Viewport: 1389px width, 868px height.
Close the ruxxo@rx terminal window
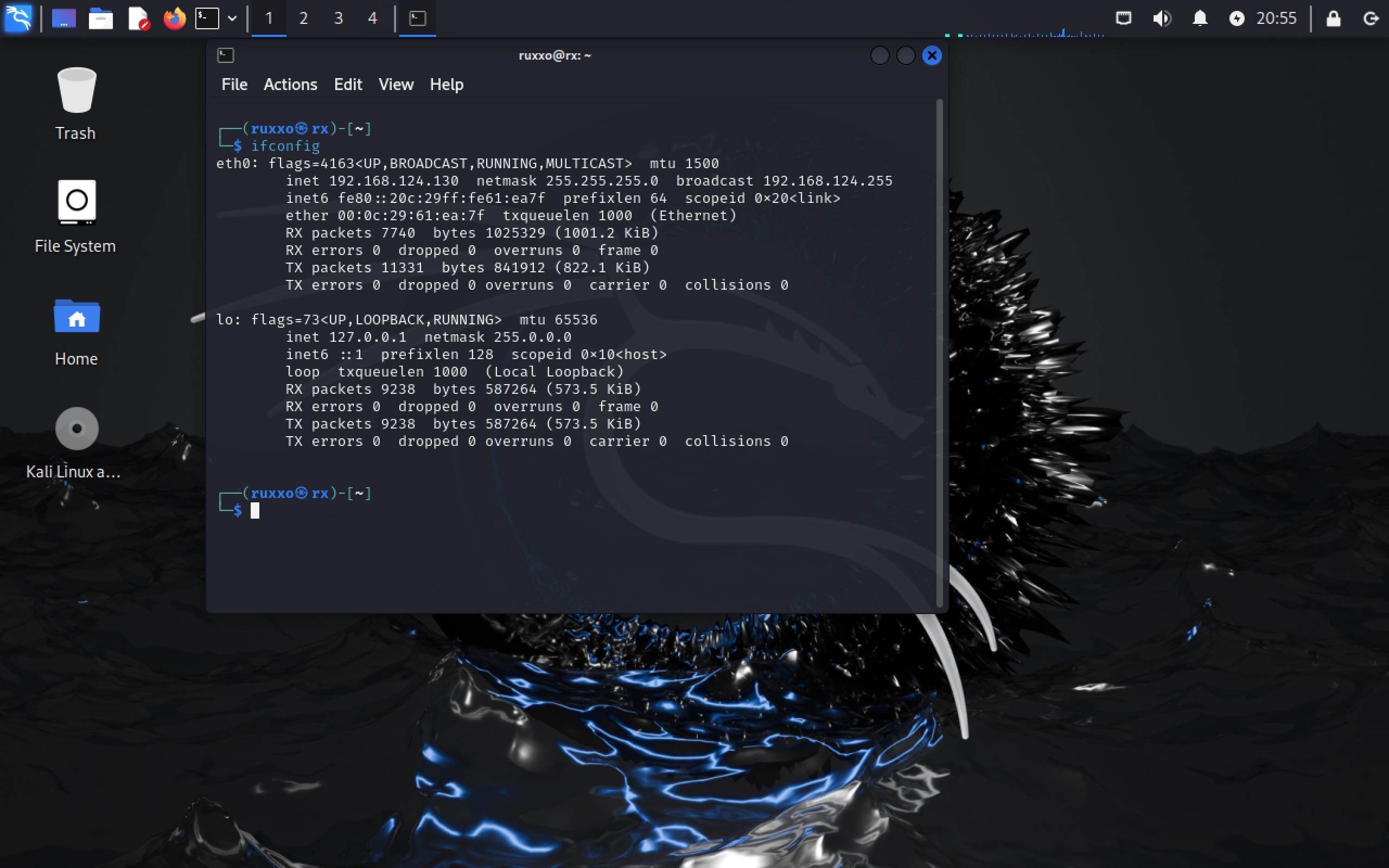[932, 55]
